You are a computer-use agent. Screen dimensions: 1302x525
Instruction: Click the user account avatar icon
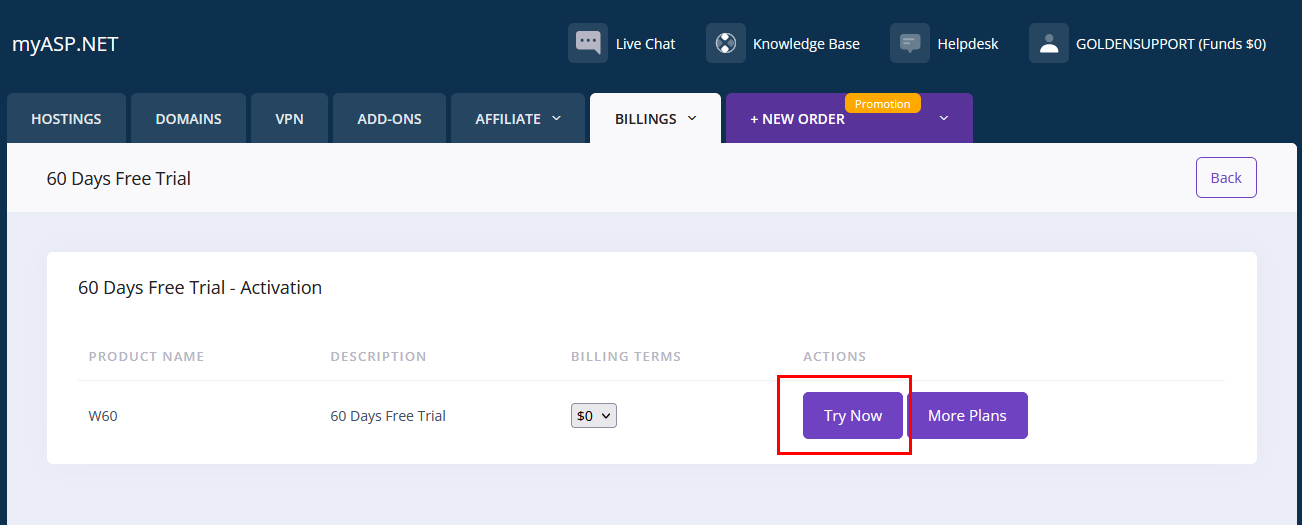click(1049, 43)
